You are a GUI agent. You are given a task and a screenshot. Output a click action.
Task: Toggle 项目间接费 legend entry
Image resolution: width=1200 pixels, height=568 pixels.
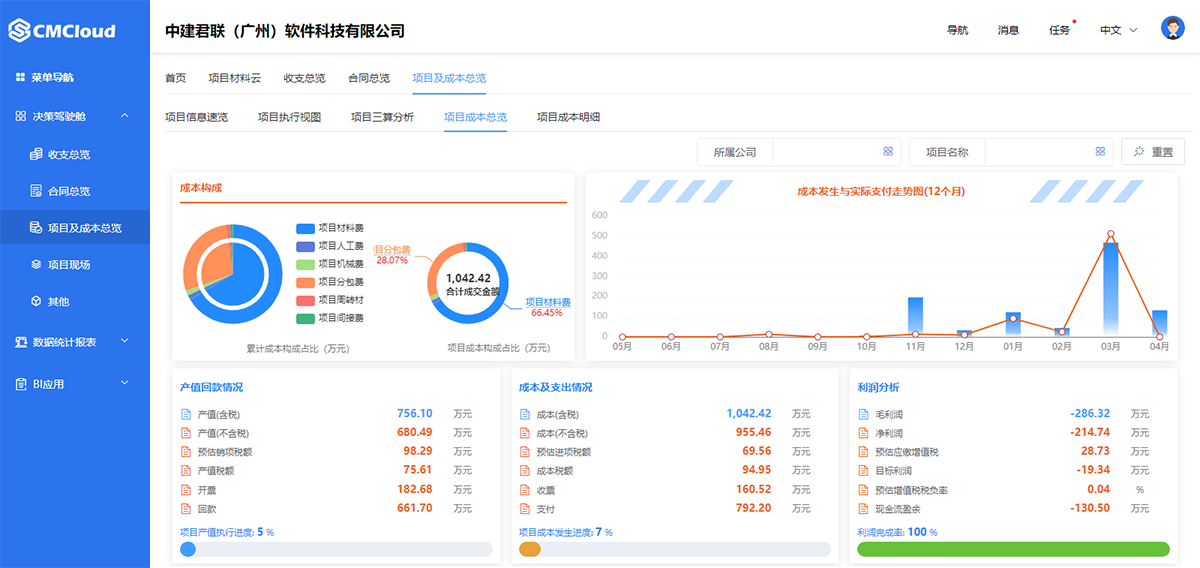pos(330,318)
